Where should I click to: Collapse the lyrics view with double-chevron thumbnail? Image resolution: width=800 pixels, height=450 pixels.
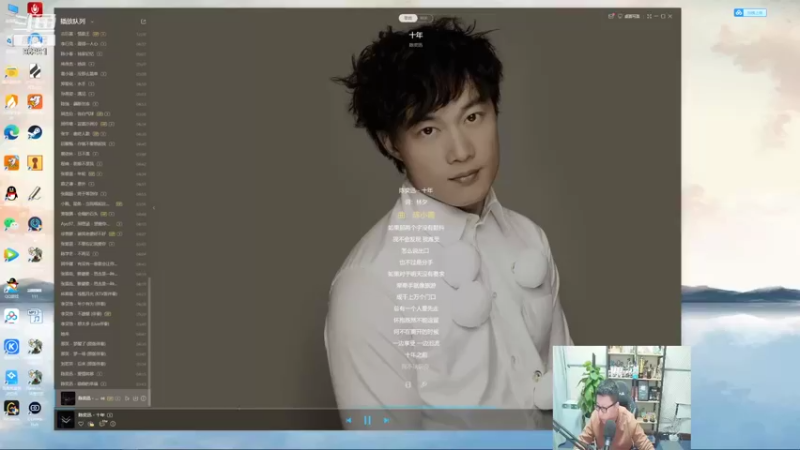tap(66, 420)
